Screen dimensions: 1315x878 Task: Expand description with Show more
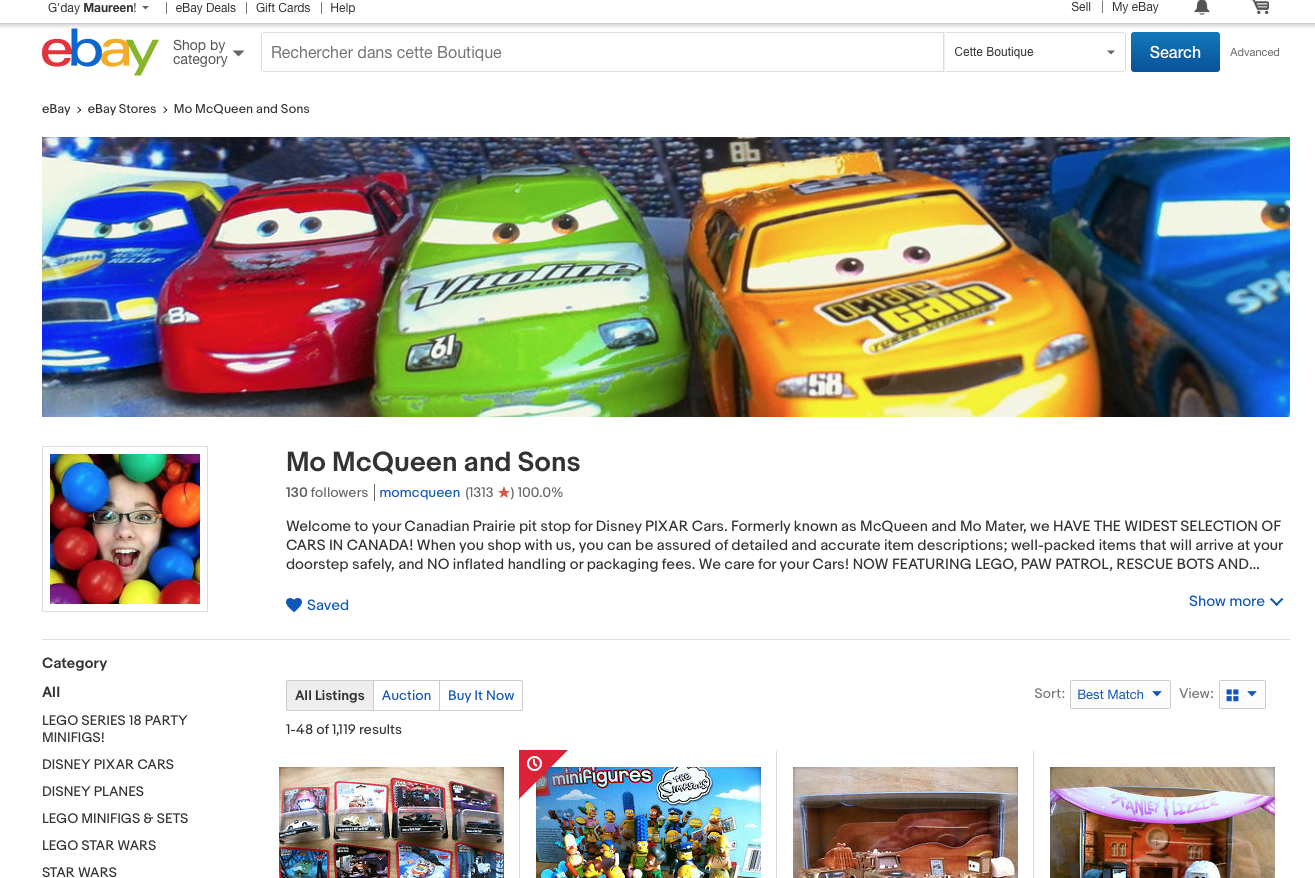pos(1235,601)
